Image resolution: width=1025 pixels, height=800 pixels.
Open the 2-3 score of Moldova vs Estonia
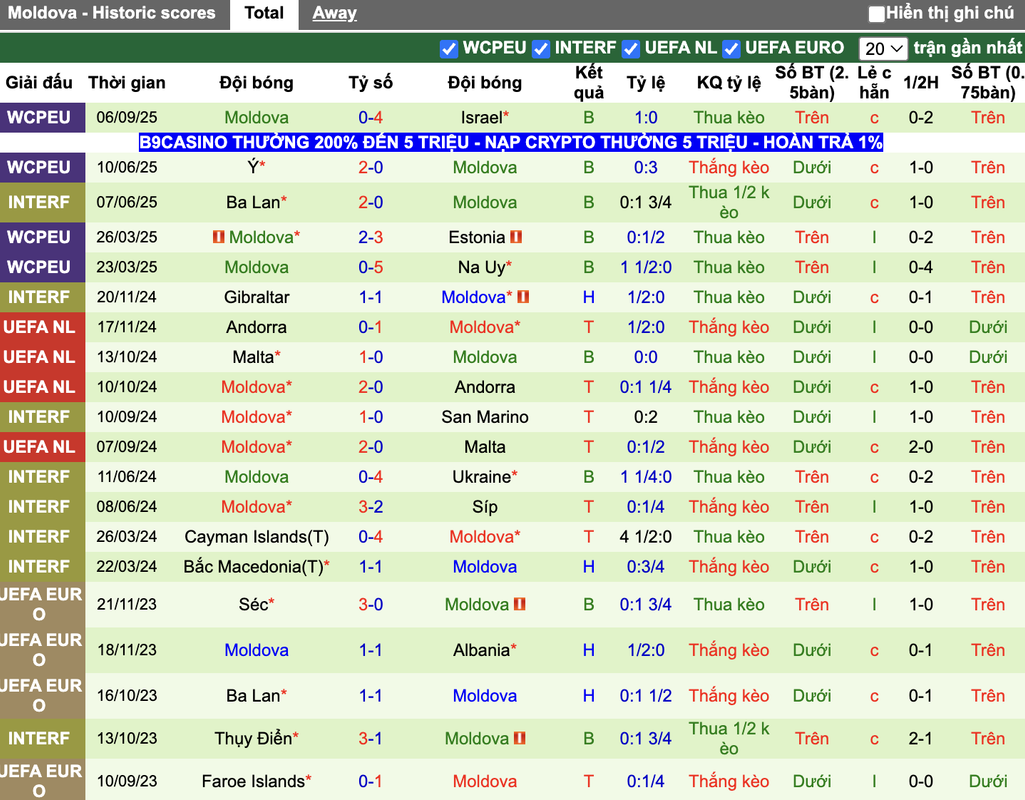(x=371, y=237)
